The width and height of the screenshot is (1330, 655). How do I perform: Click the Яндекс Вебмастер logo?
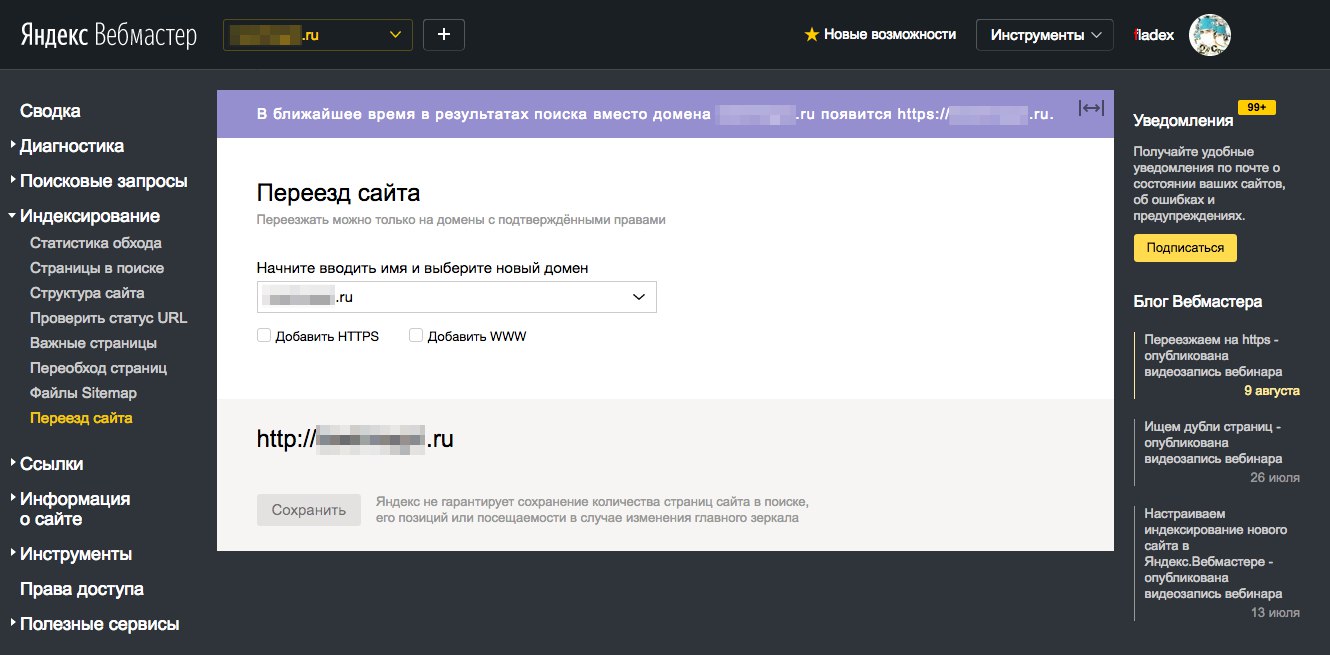(x=108, y=35)
